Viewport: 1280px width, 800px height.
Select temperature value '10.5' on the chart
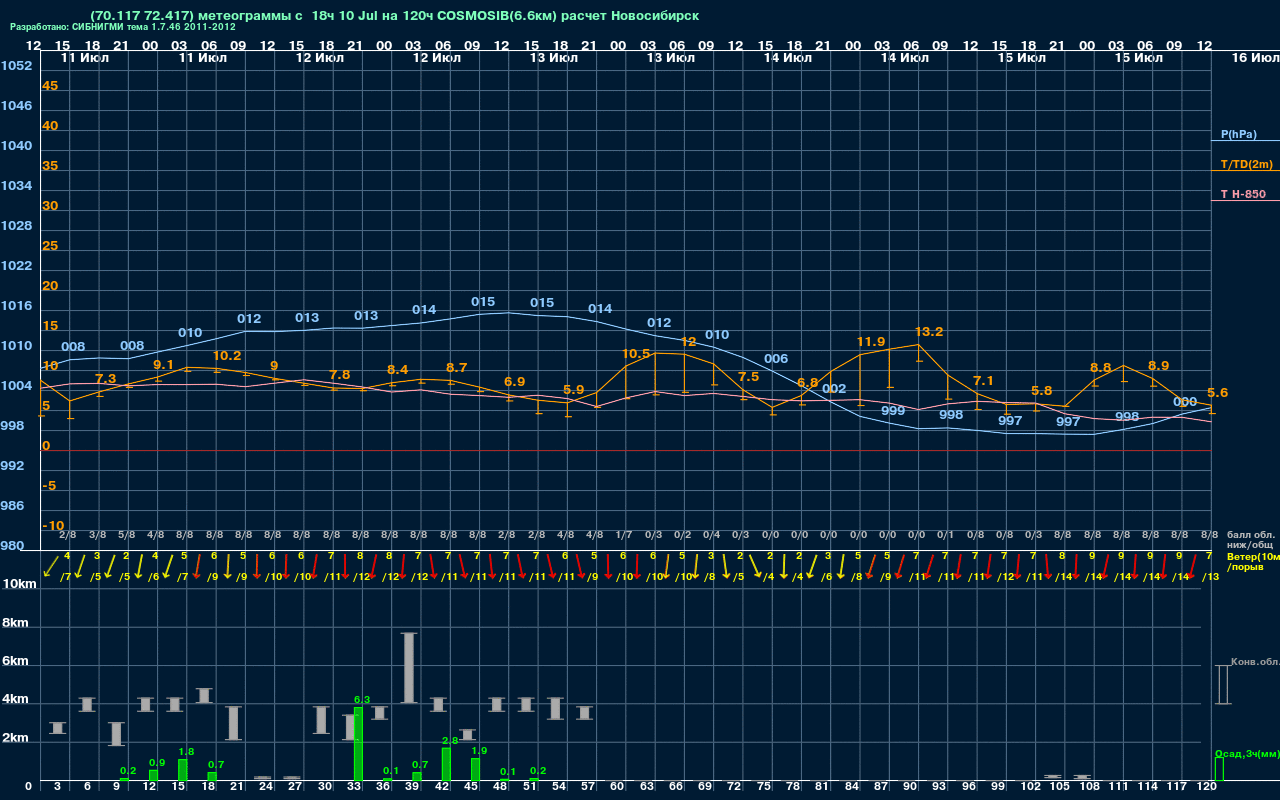[636, 354]
